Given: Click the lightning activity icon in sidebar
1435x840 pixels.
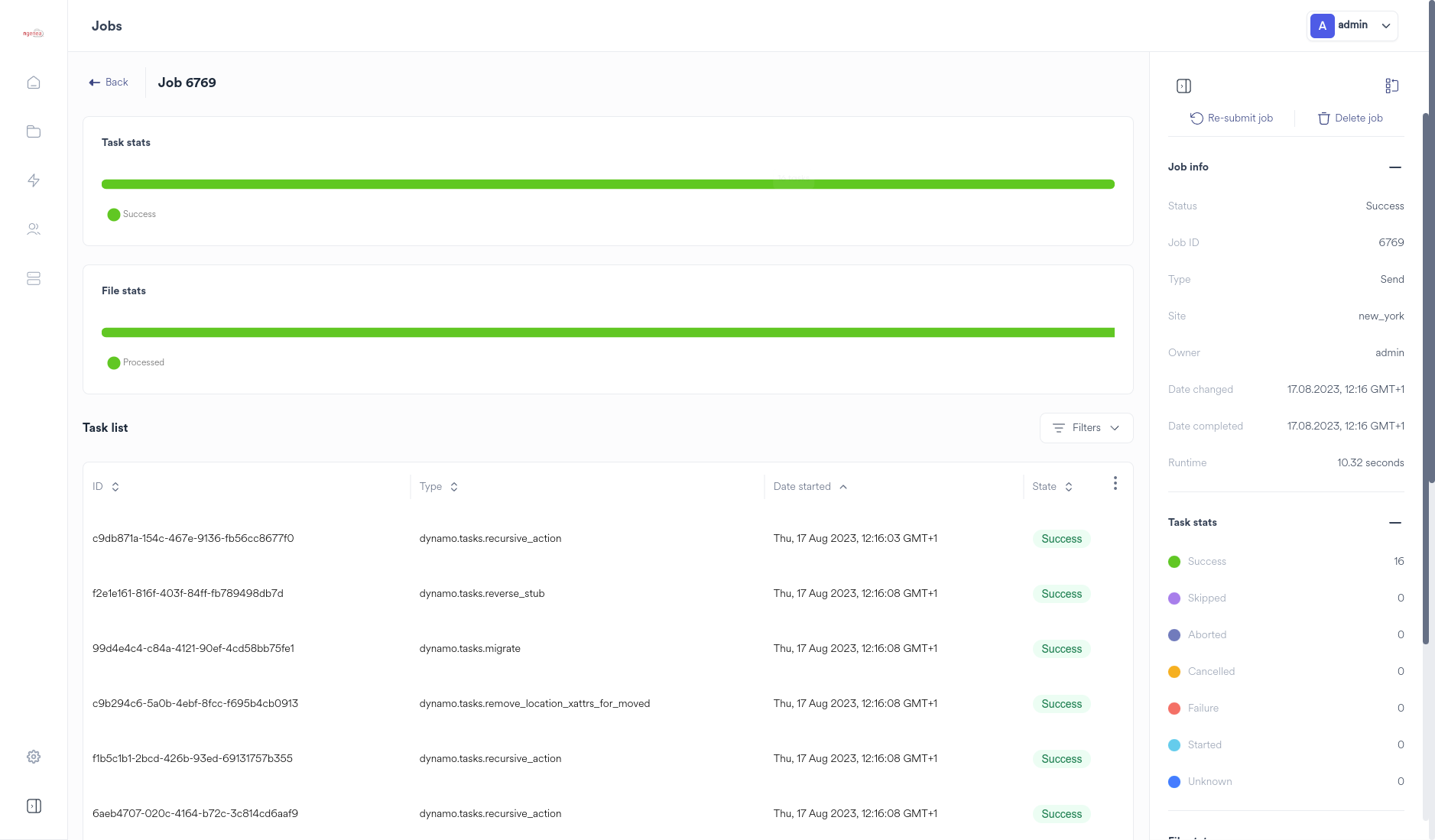Looking at the screenshot, I should pyautogui.click(x=33, y=180).
